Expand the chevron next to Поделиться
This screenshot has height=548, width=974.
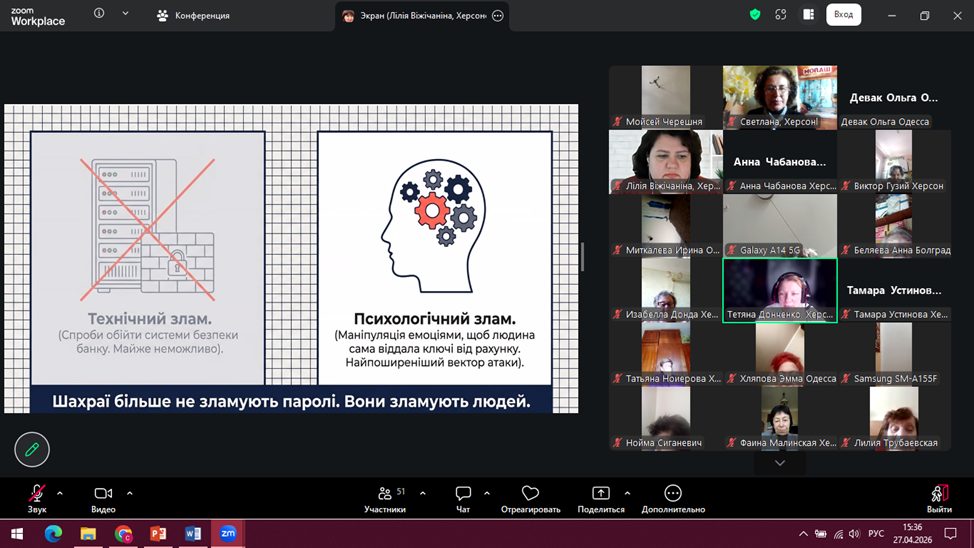[x=627, y=493]
